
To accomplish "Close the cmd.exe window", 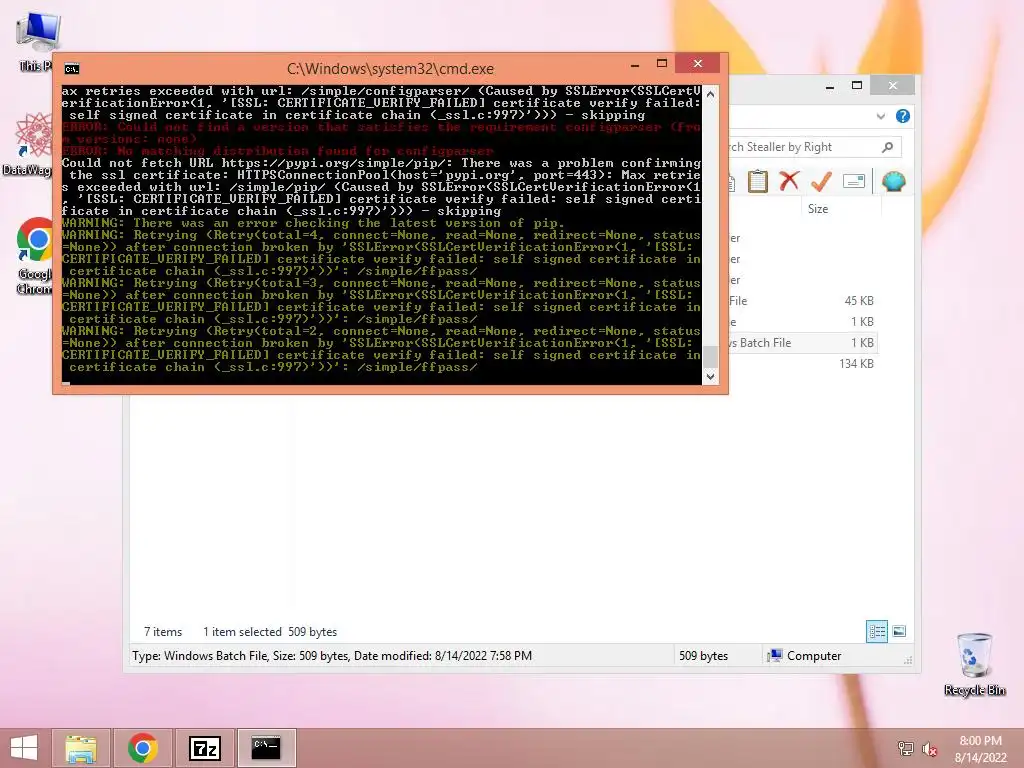I will point(697,63).
